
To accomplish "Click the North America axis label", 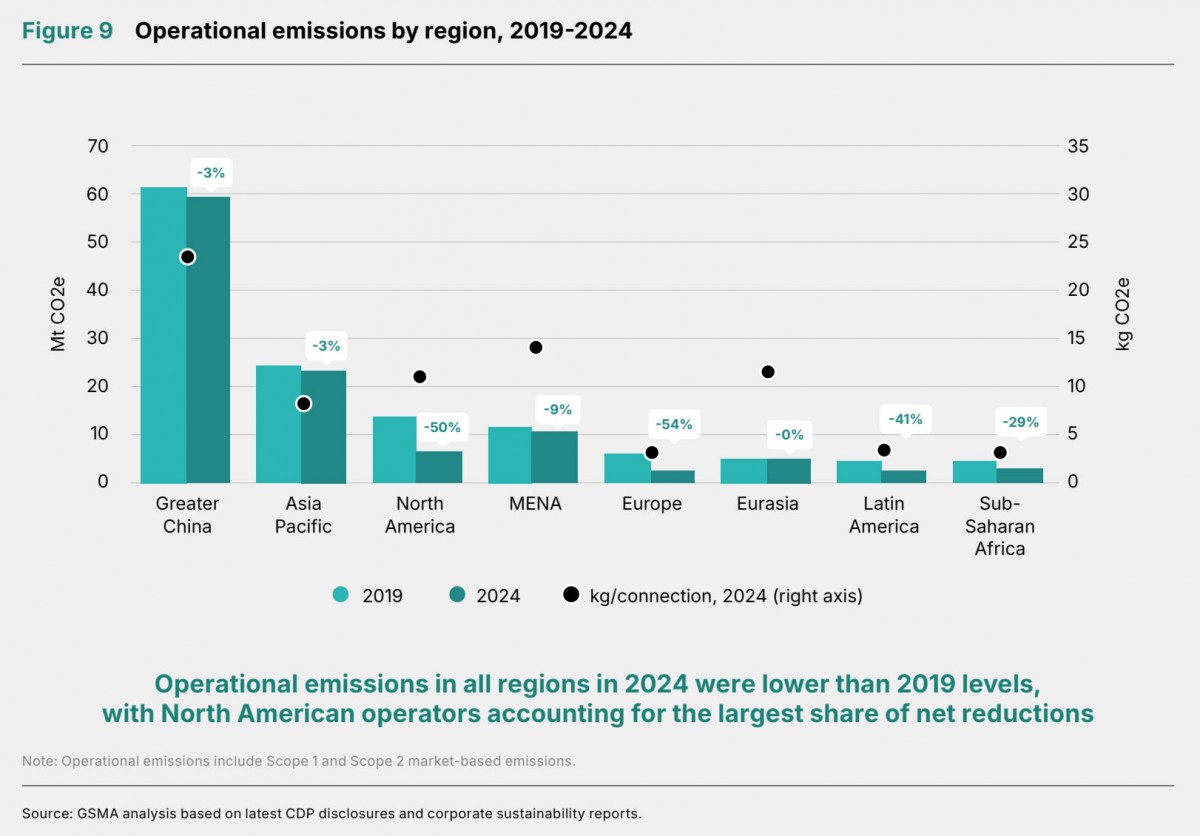I will tap(420, 514).
